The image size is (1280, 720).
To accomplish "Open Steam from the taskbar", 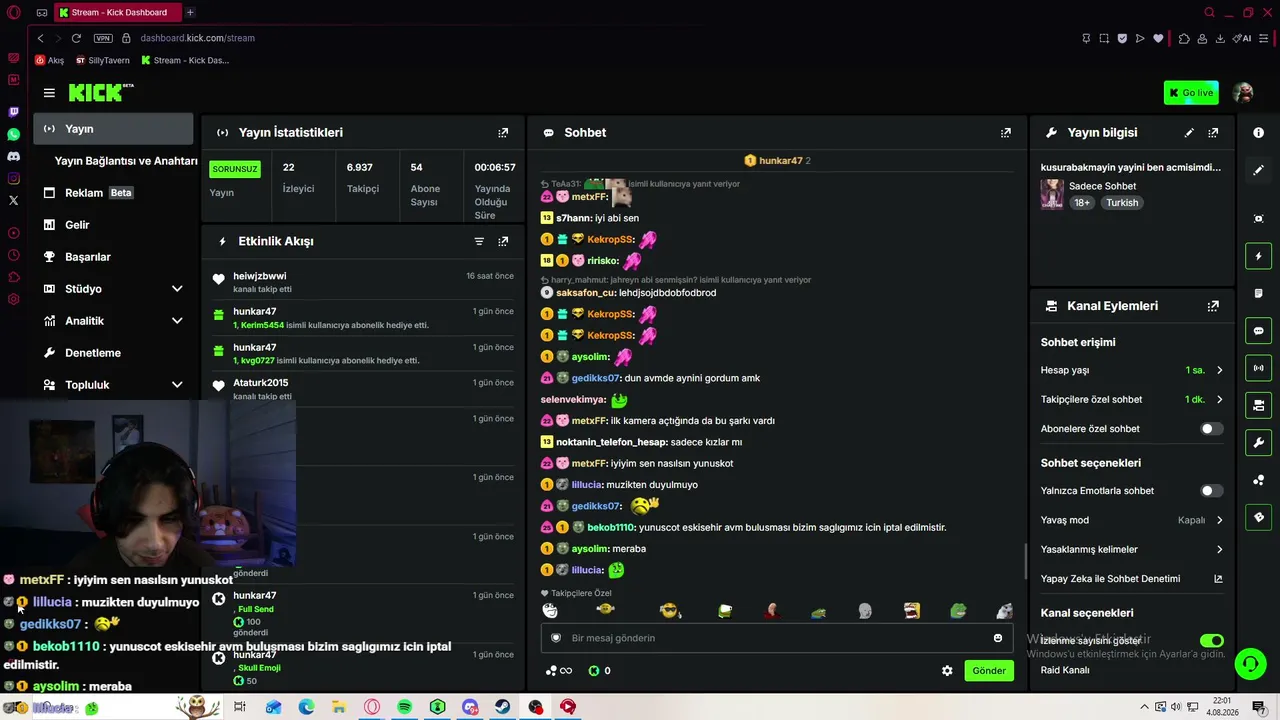I will click(x=503, y=707).
